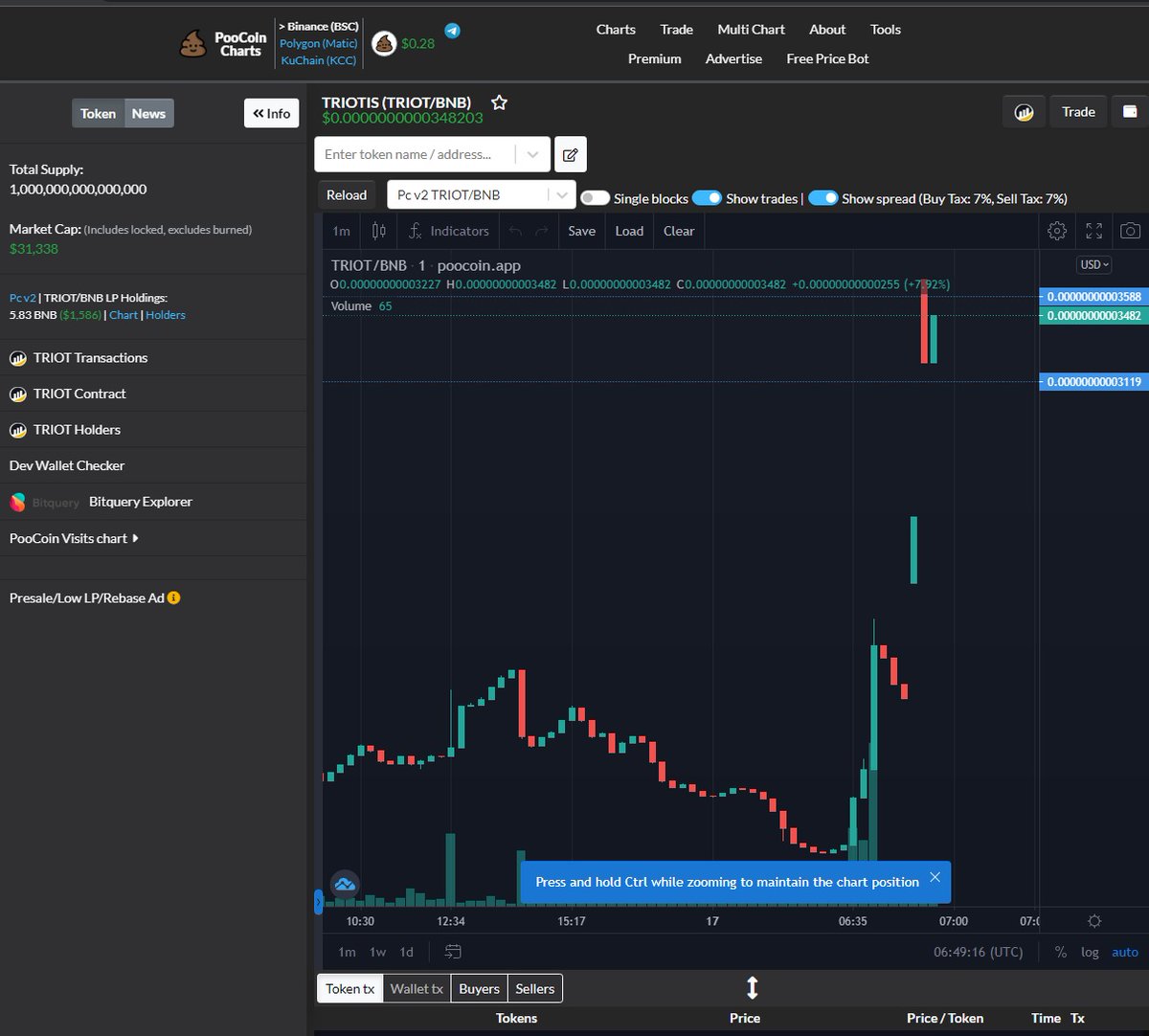Toggle auto scale mode
Viewport: 1149px width, 1036px height.
1125,952
